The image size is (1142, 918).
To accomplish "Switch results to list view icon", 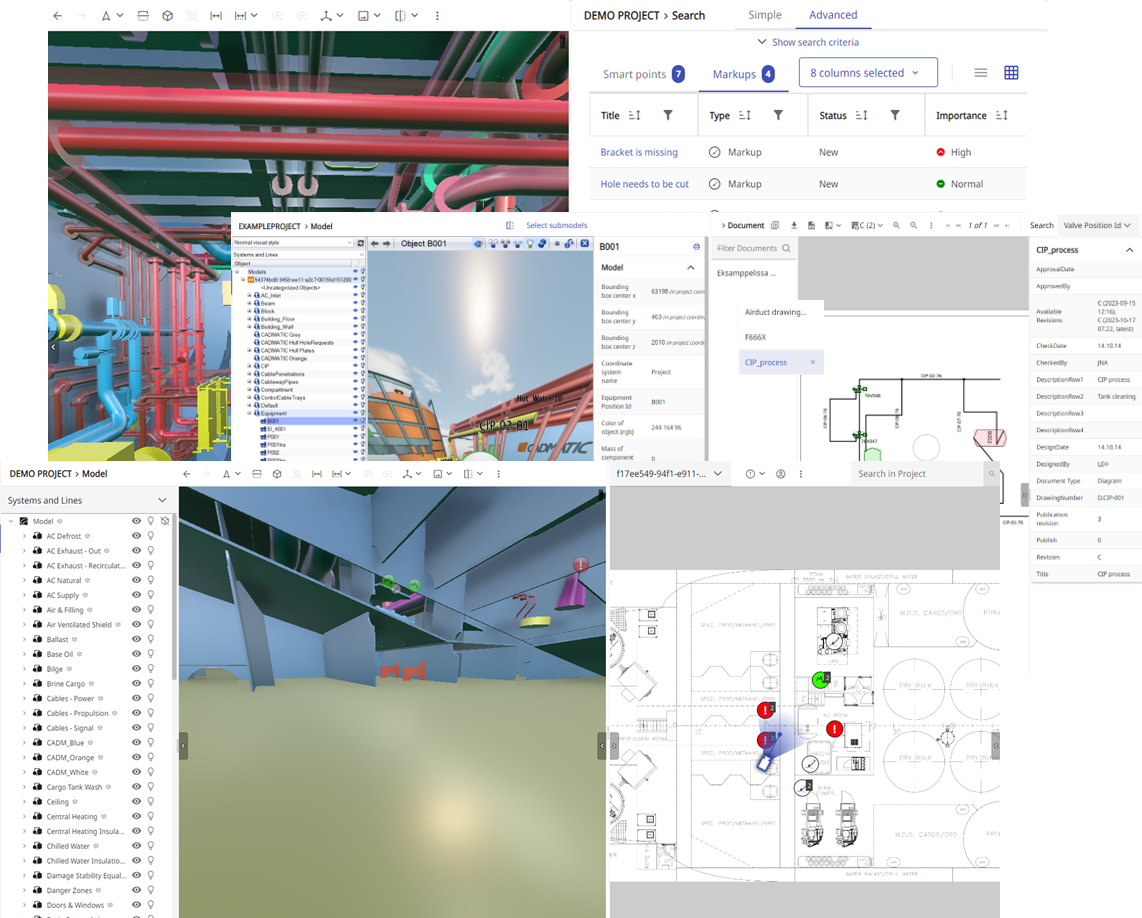I will pyautogui.click(x=981, y=73).
